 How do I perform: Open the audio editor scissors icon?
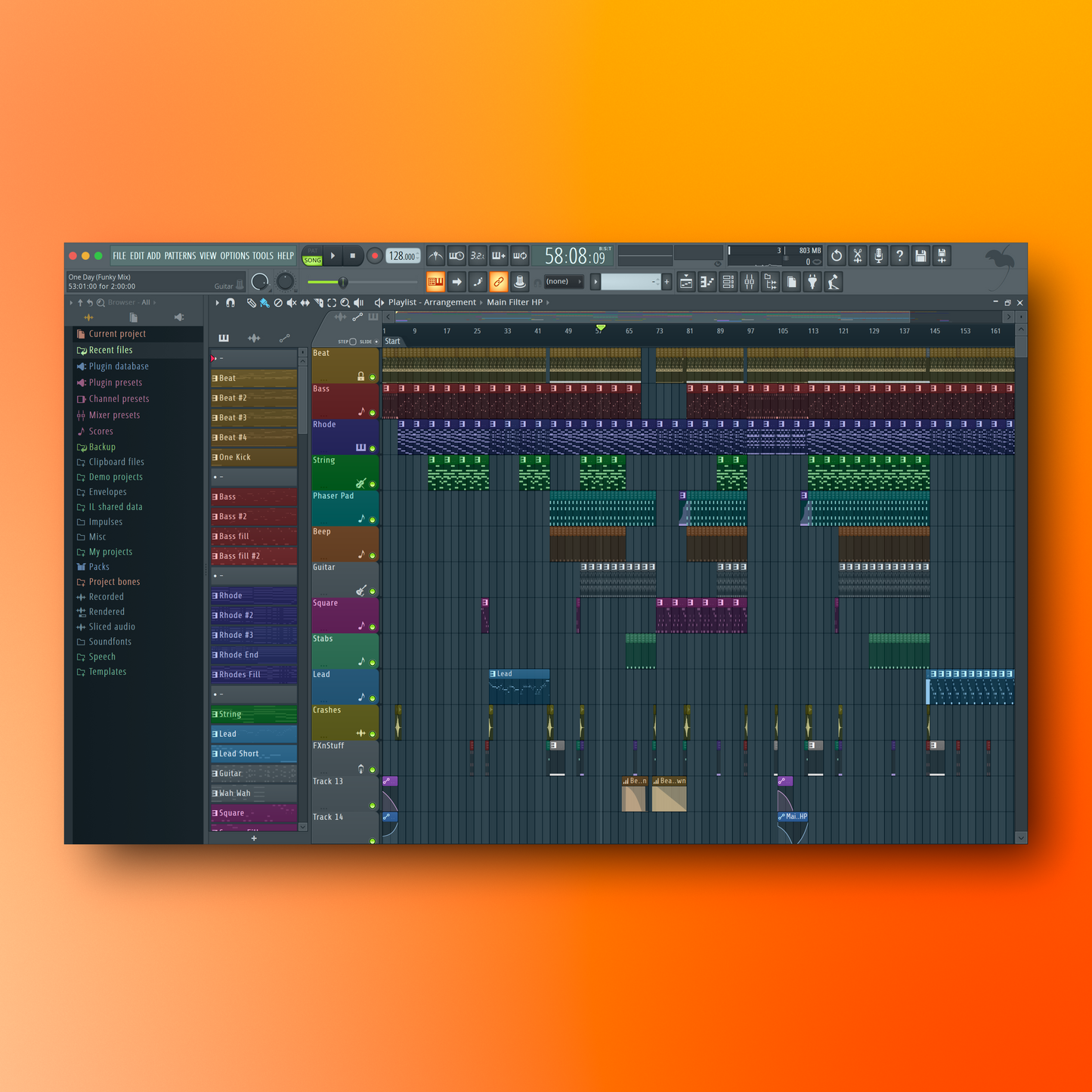[858, 256]
